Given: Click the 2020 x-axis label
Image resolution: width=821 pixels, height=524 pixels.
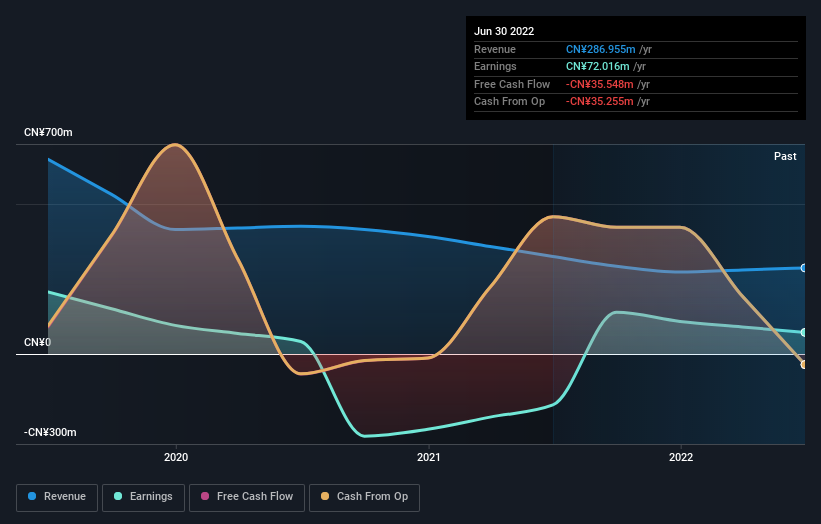Looking at the screenshot, I should tap(176, 457).
